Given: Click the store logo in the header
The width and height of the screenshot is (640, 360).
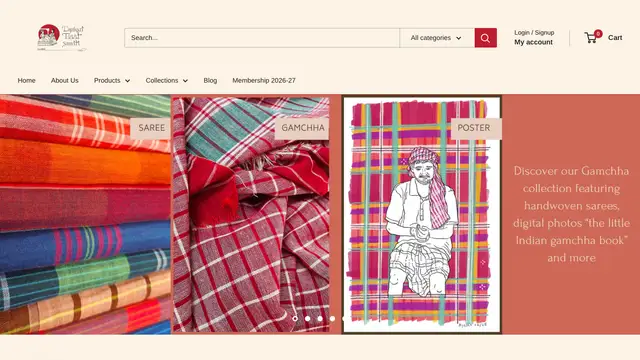Looking at the screenshot, I should [x=61, y=38].
